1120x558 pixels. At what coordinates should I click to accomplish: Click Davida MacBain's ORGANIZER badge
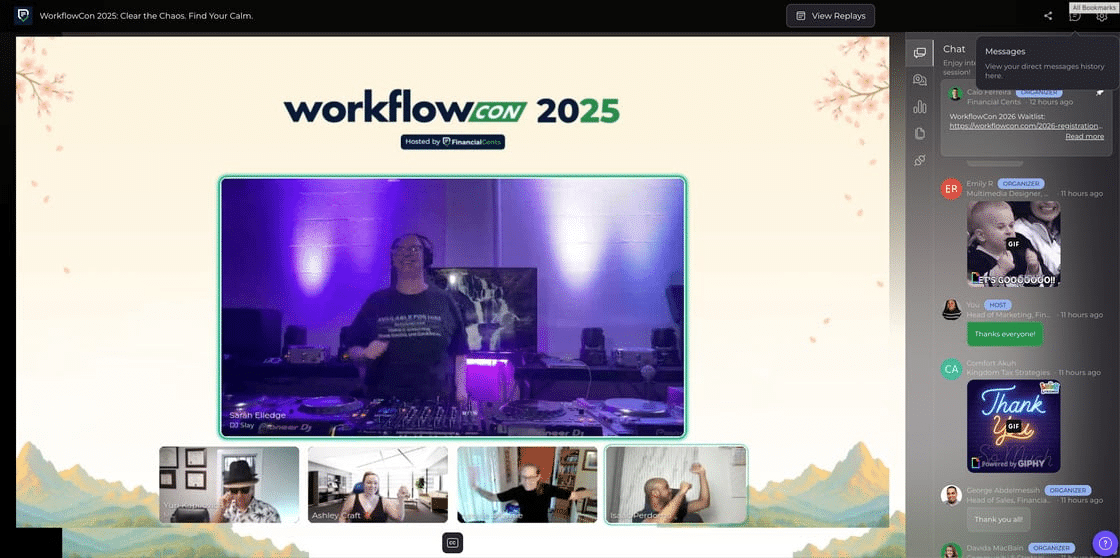point(1053,548)
